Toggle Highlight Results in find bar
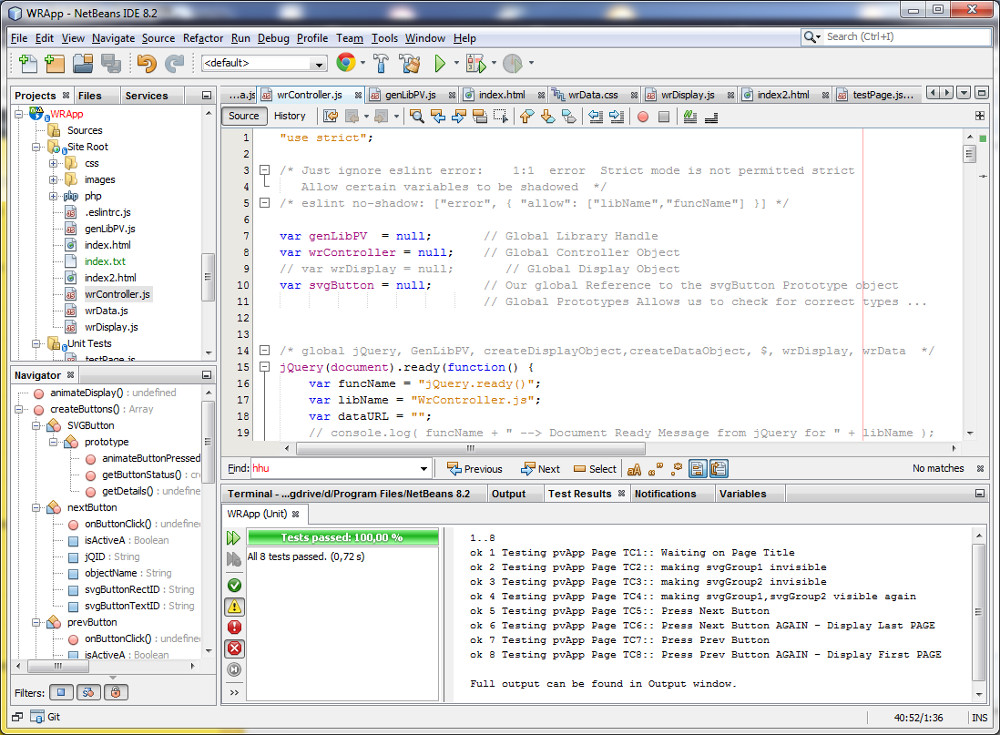The image size is (1000, 735). (x=697, y=469)
